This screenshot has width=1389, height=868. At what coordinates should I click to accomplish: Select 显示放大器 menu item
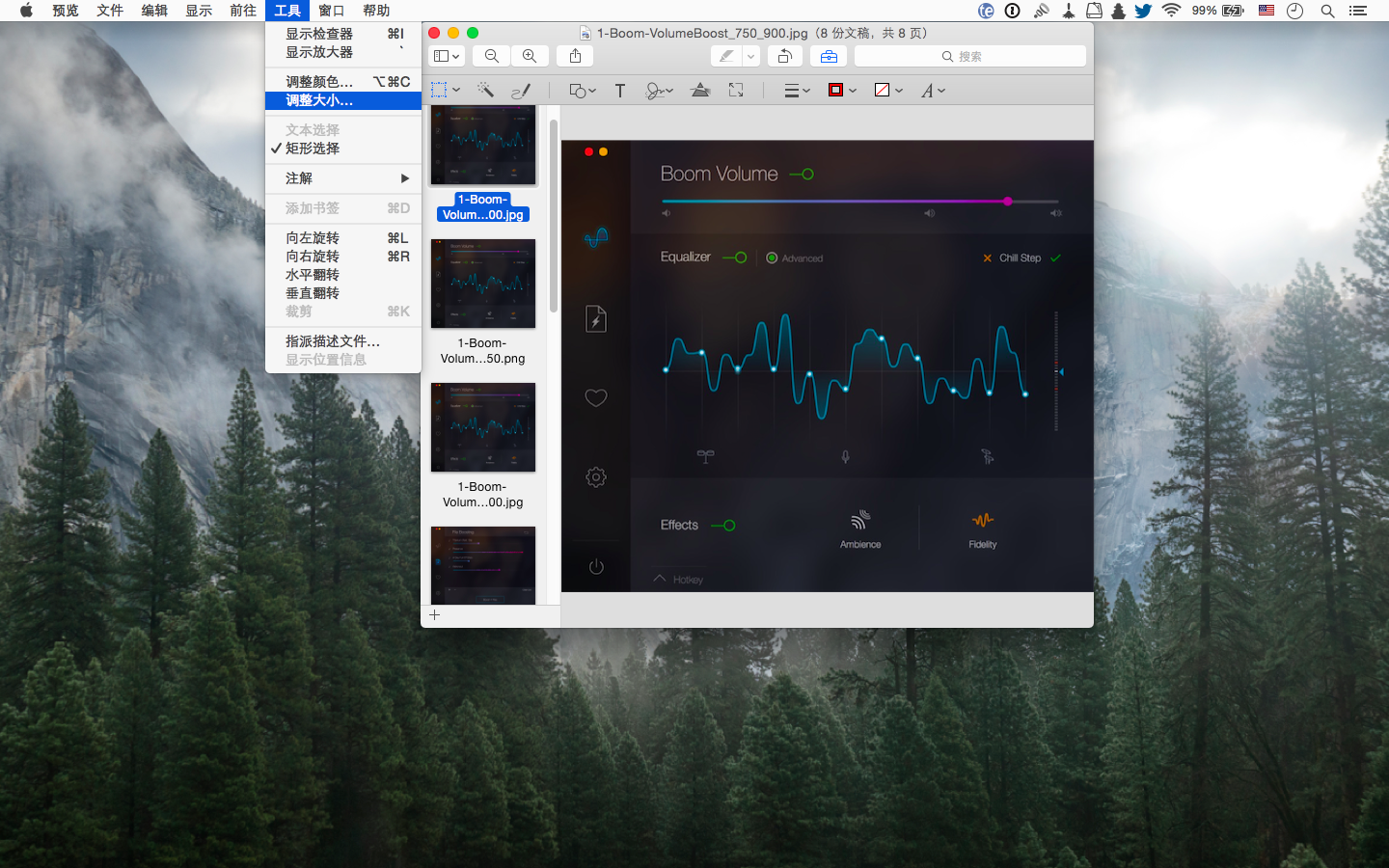(x=343, y=52)
